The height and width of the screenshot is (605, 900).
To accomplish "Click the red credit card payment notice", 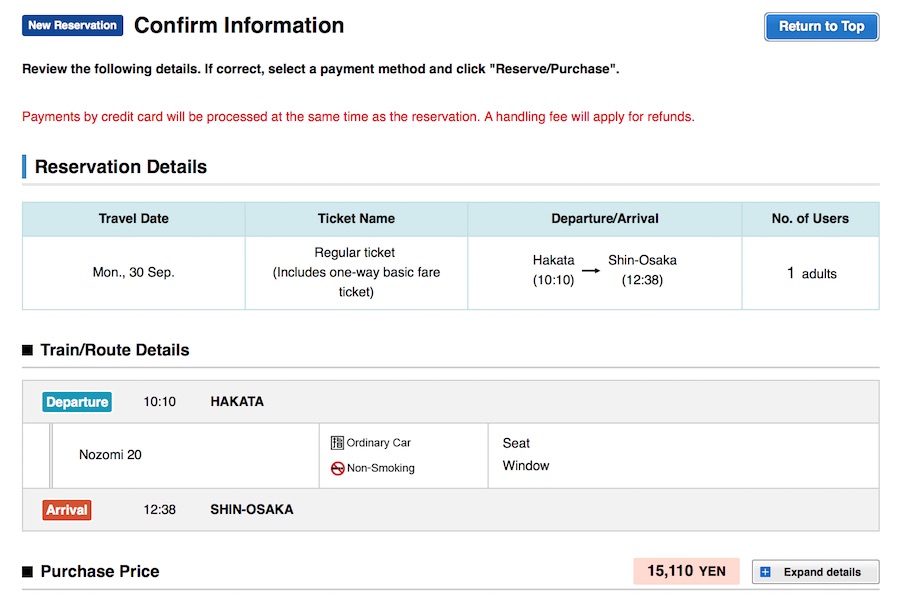I will [358, 117].
